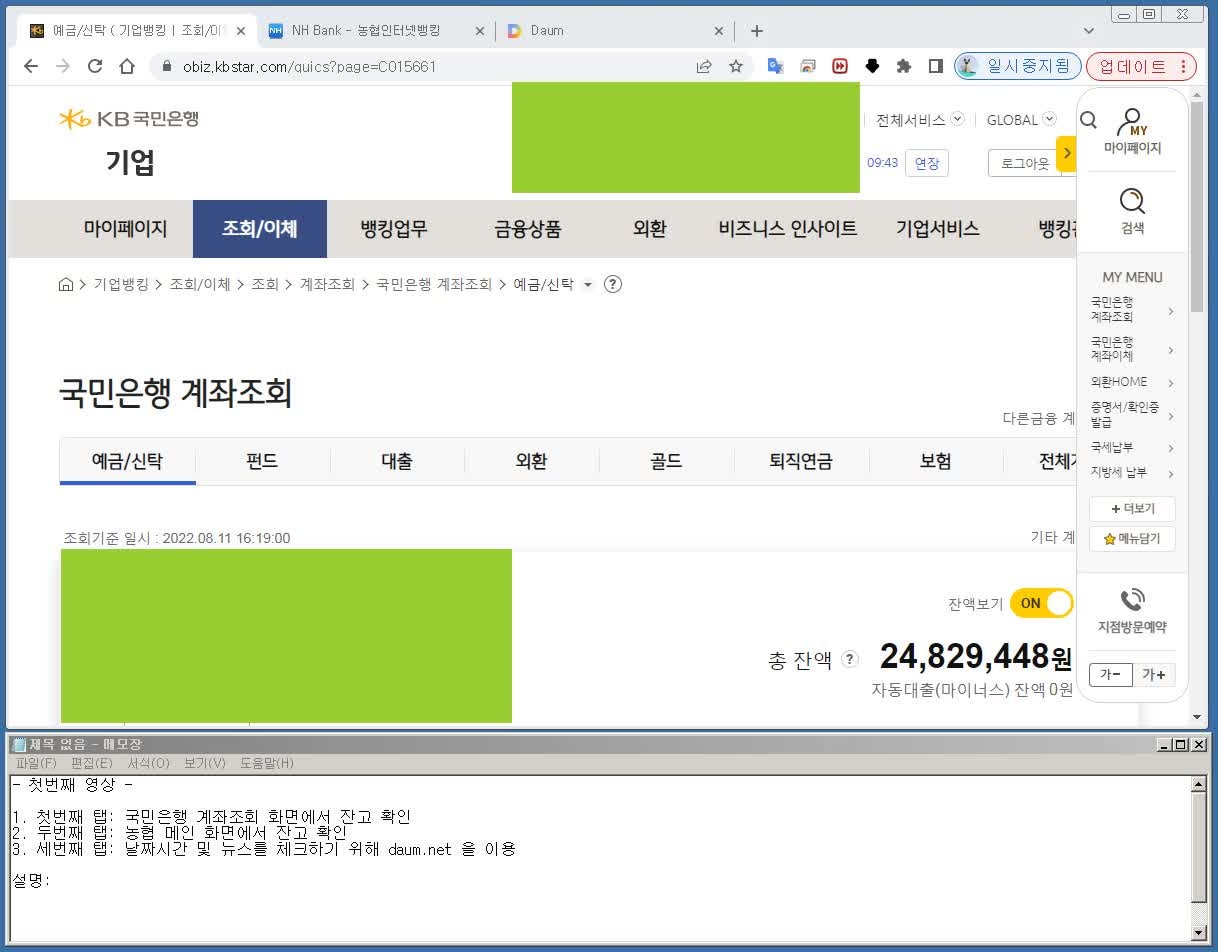Open 외환HOME in MY MENU

tap(1132, 382)
